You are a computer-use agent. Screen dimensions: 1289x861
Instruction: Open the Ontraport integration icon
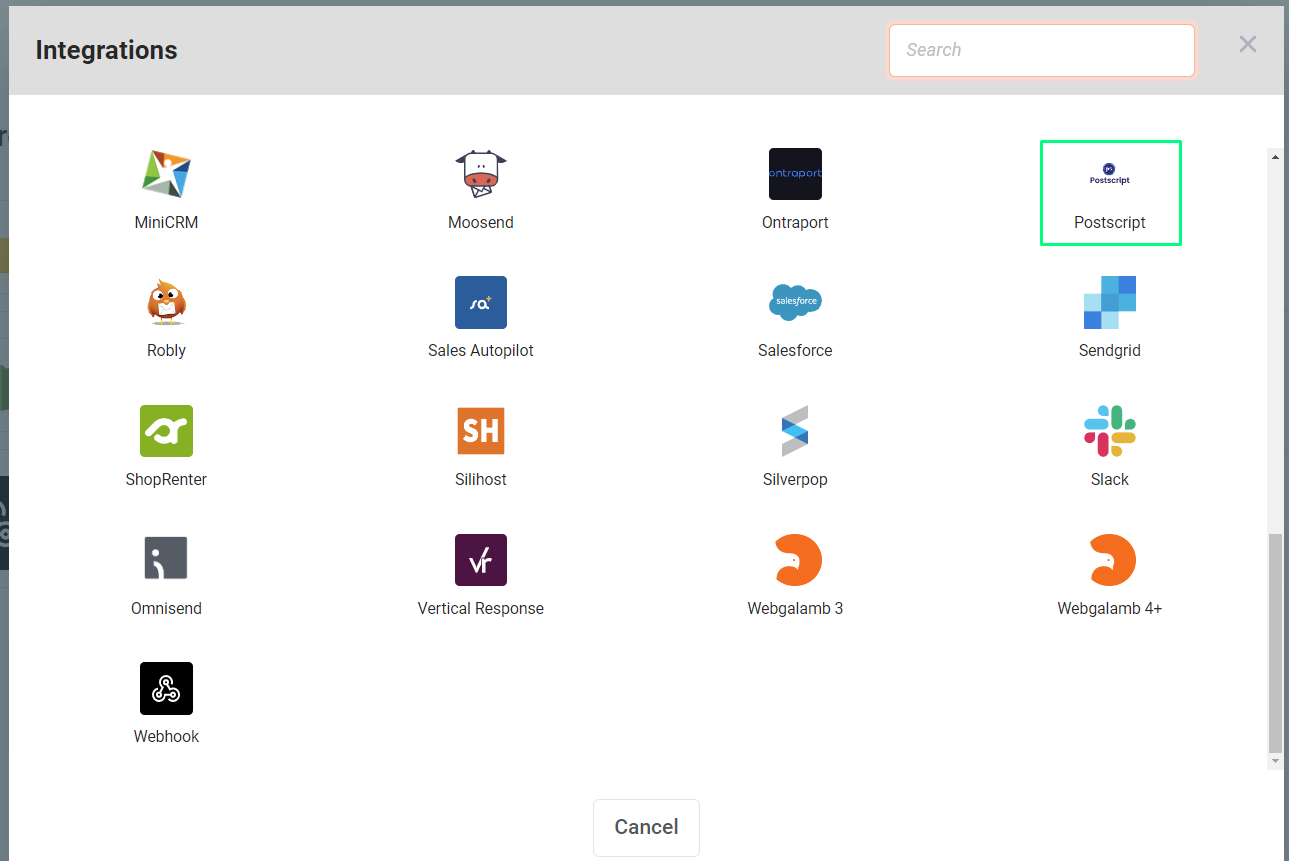[795, 174]
